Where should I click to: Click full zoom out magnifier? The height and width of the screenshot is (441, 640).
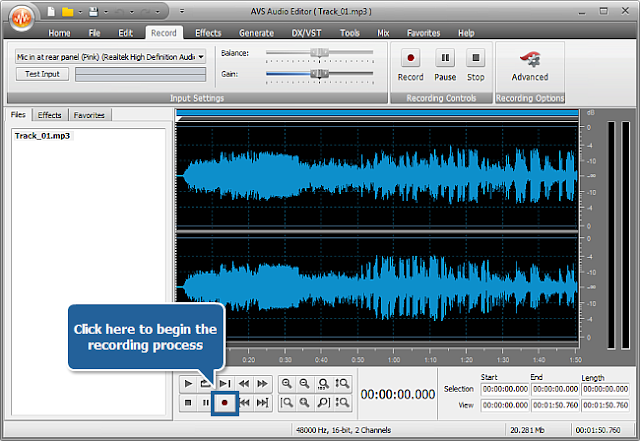click(x=304, y=403)
